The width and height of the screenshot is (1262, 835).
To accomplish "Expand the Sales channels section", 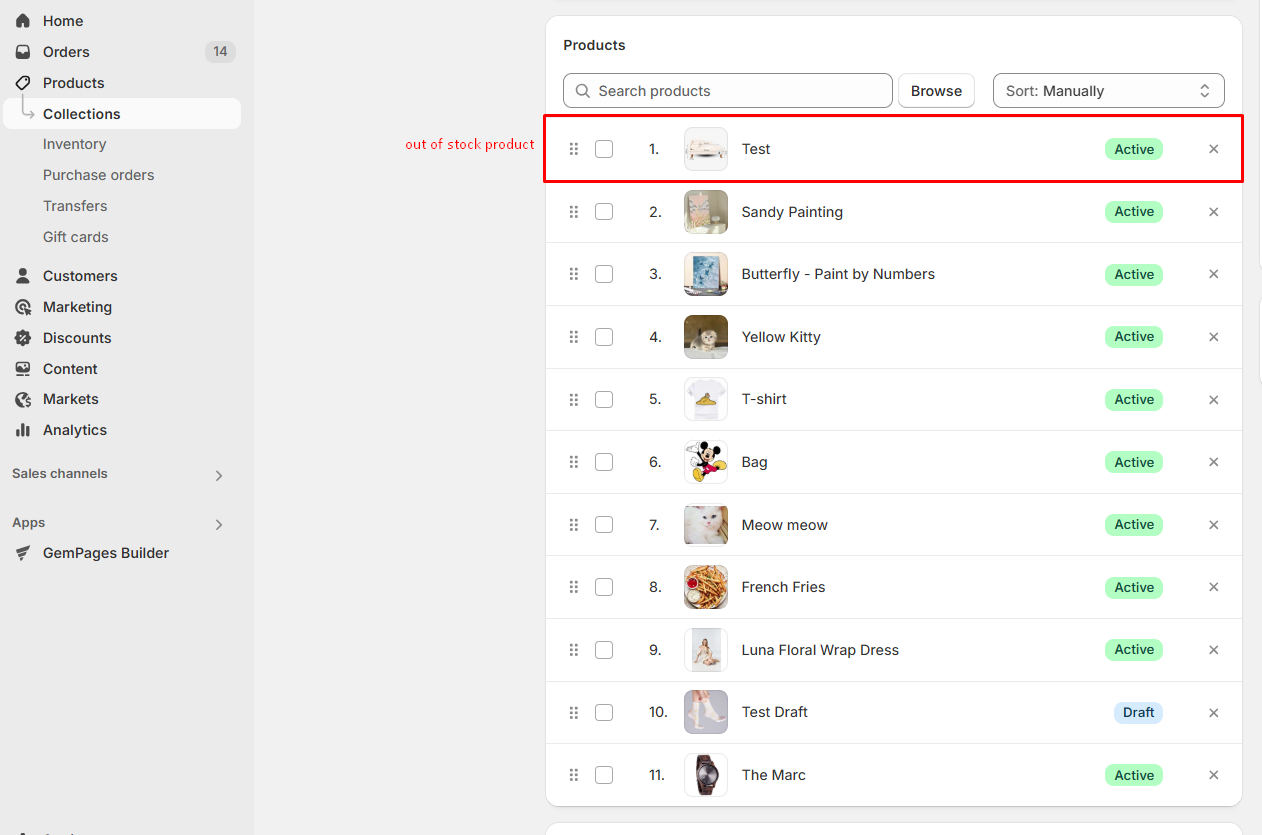I will coord(219,476).
